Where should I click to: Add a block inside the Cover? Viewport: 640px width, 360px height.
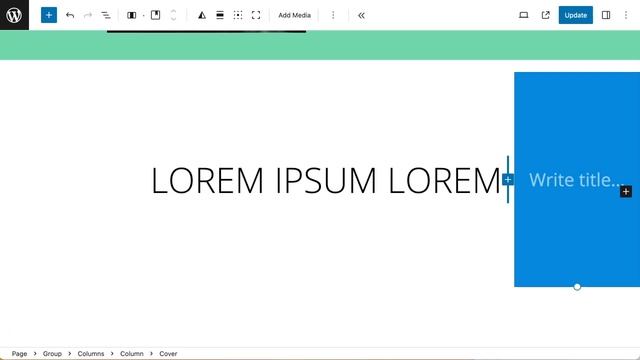pos(626,191)
